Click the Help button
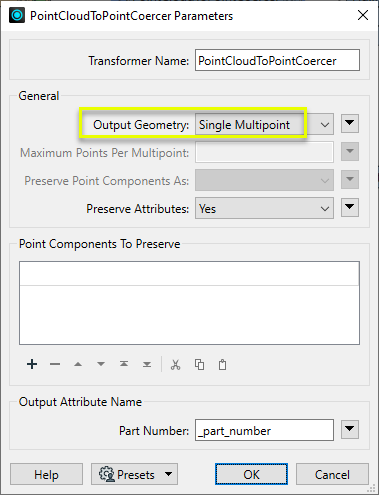Screen dimensions: 379x495 (46, 474)
